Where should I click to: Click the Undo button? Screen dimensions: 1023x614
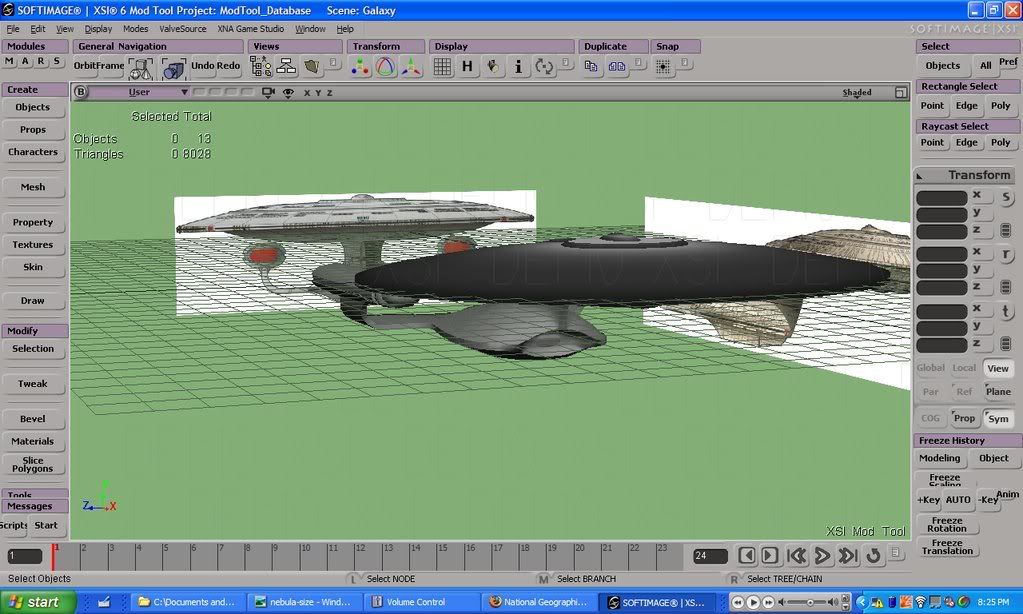pos(202,65)
